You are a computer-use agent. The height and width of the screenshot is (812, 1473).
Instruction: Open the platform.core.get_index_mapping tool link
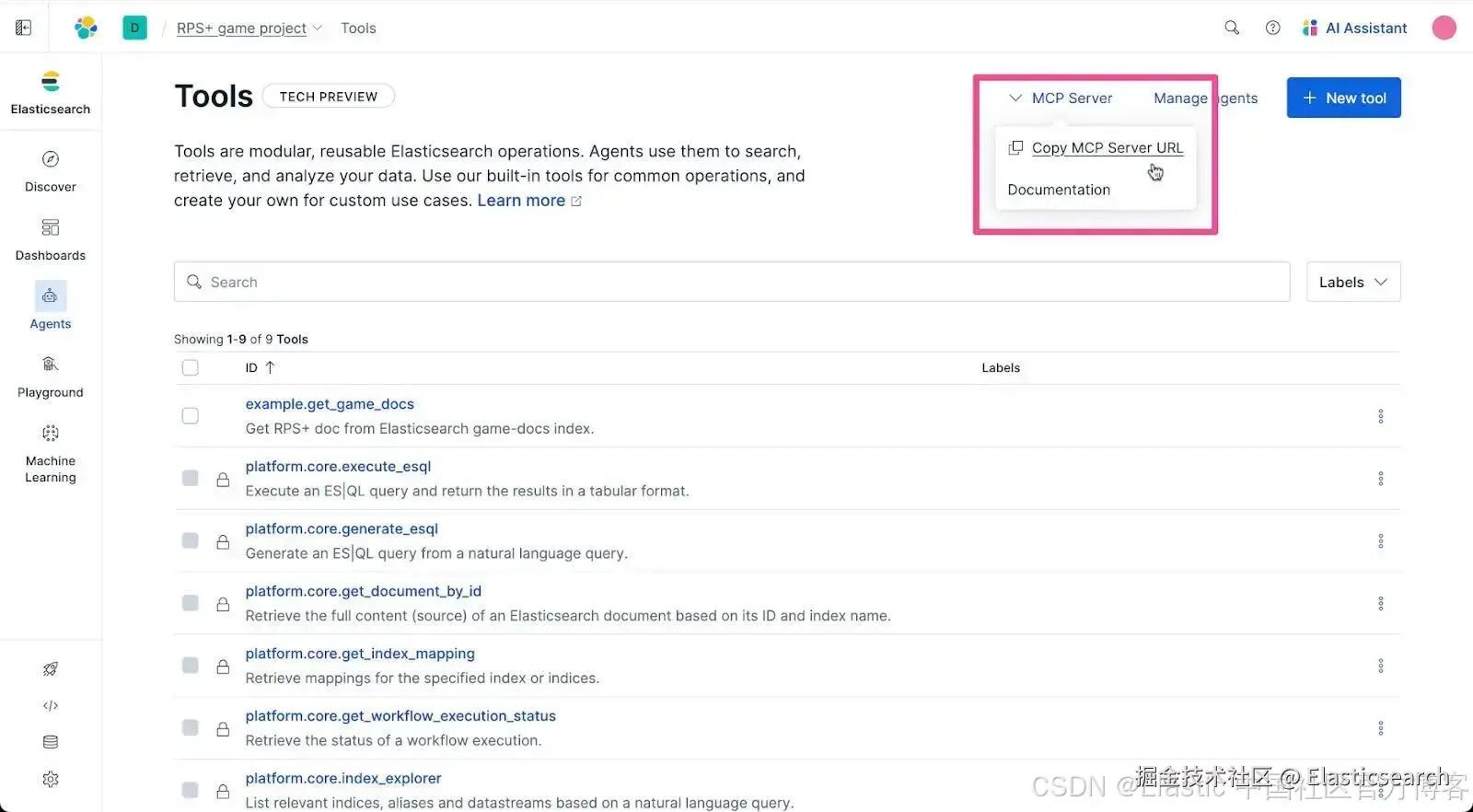(x=360, y=654)
